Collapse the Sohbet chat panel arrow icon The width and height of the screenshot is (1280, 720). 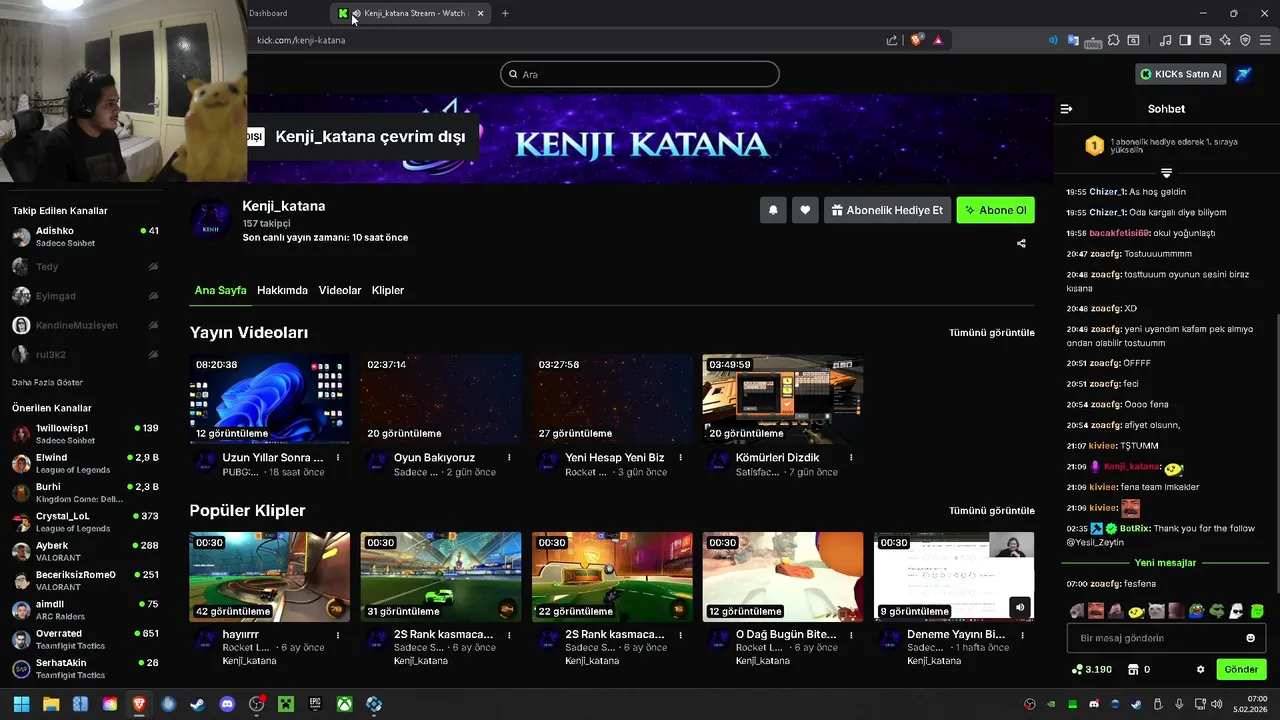pos(1066,109)
